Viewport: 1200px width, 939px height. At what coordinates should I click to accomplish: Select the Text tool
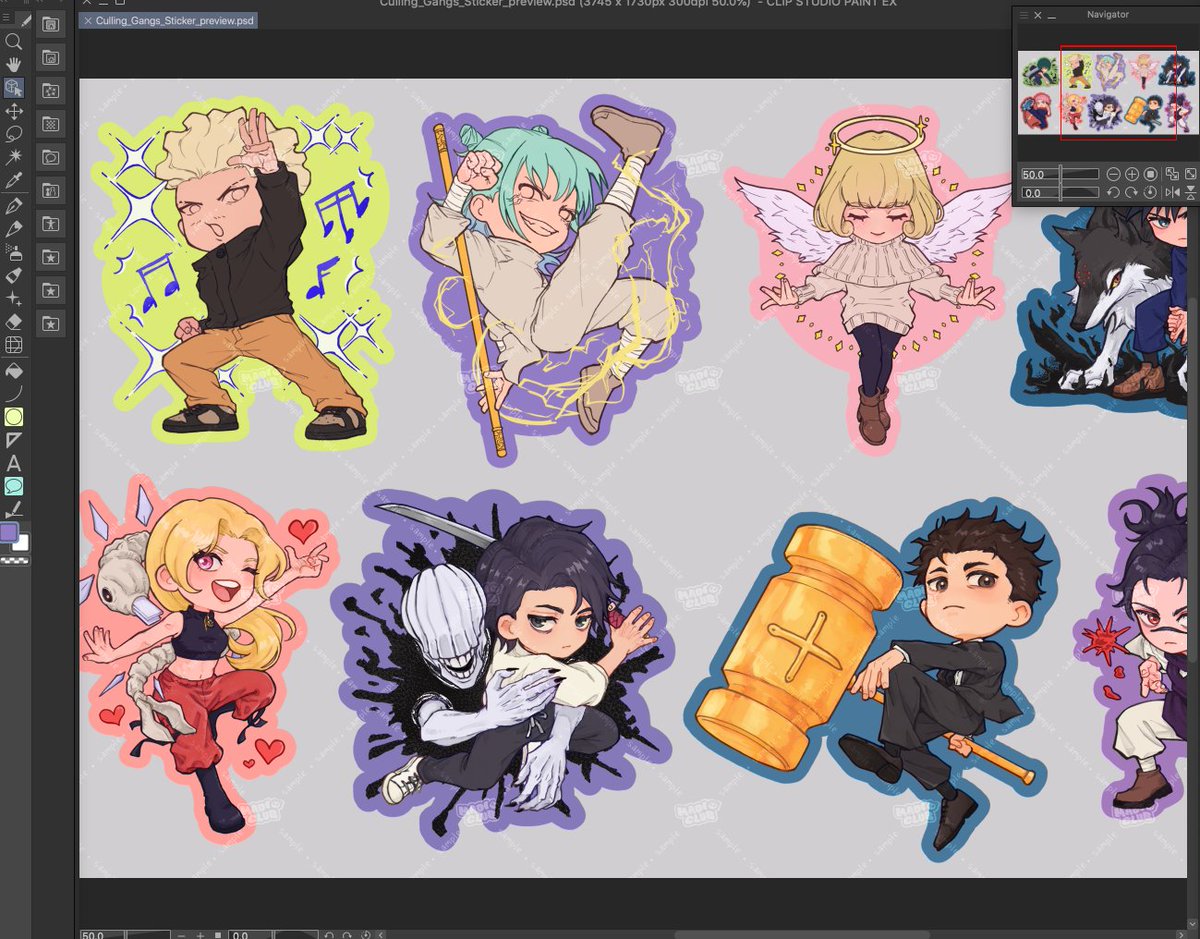pos(13,463)
